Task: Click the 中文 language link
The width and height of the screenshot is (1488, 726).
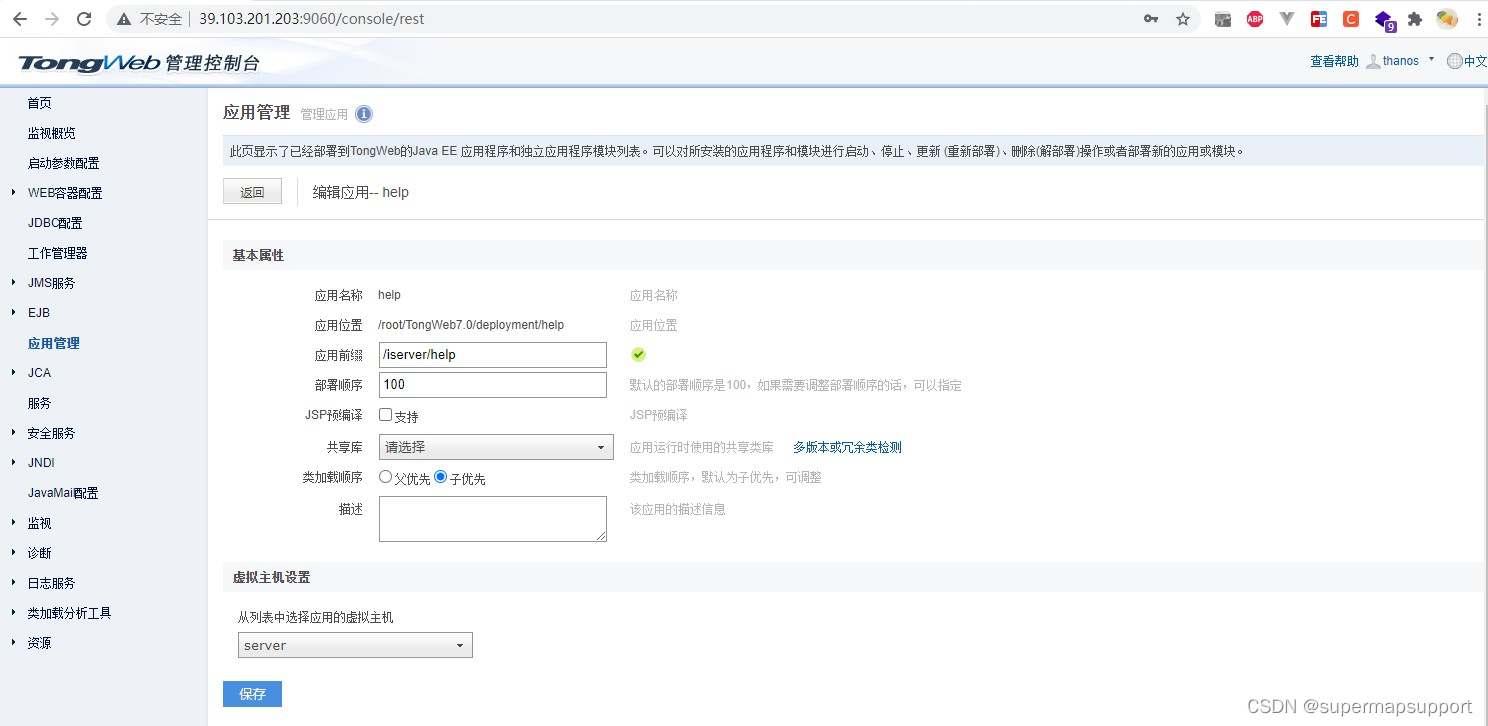Action: coord(1475,61)
